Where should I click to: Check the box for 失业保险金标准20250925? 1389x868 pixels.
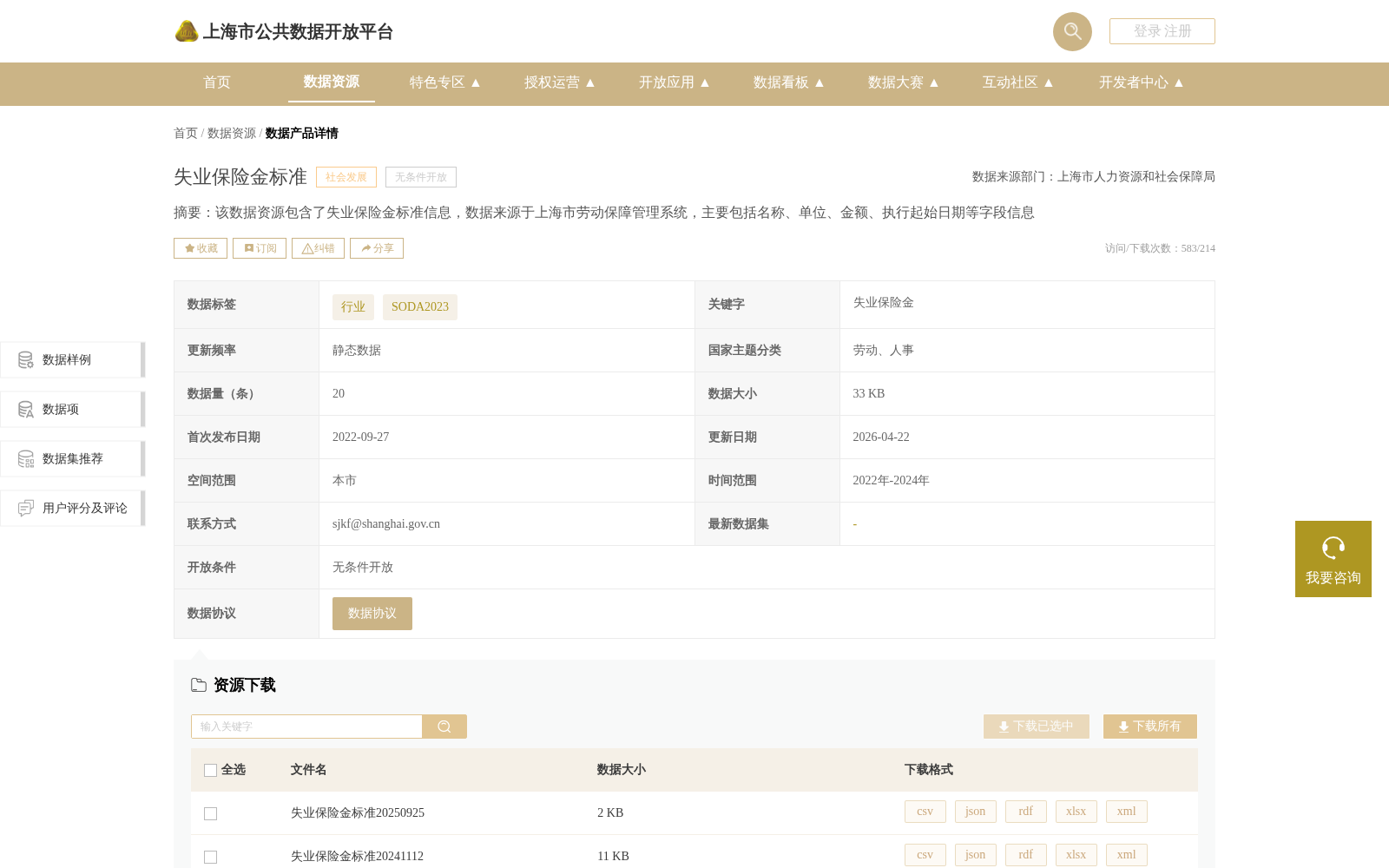coord(210,813)
